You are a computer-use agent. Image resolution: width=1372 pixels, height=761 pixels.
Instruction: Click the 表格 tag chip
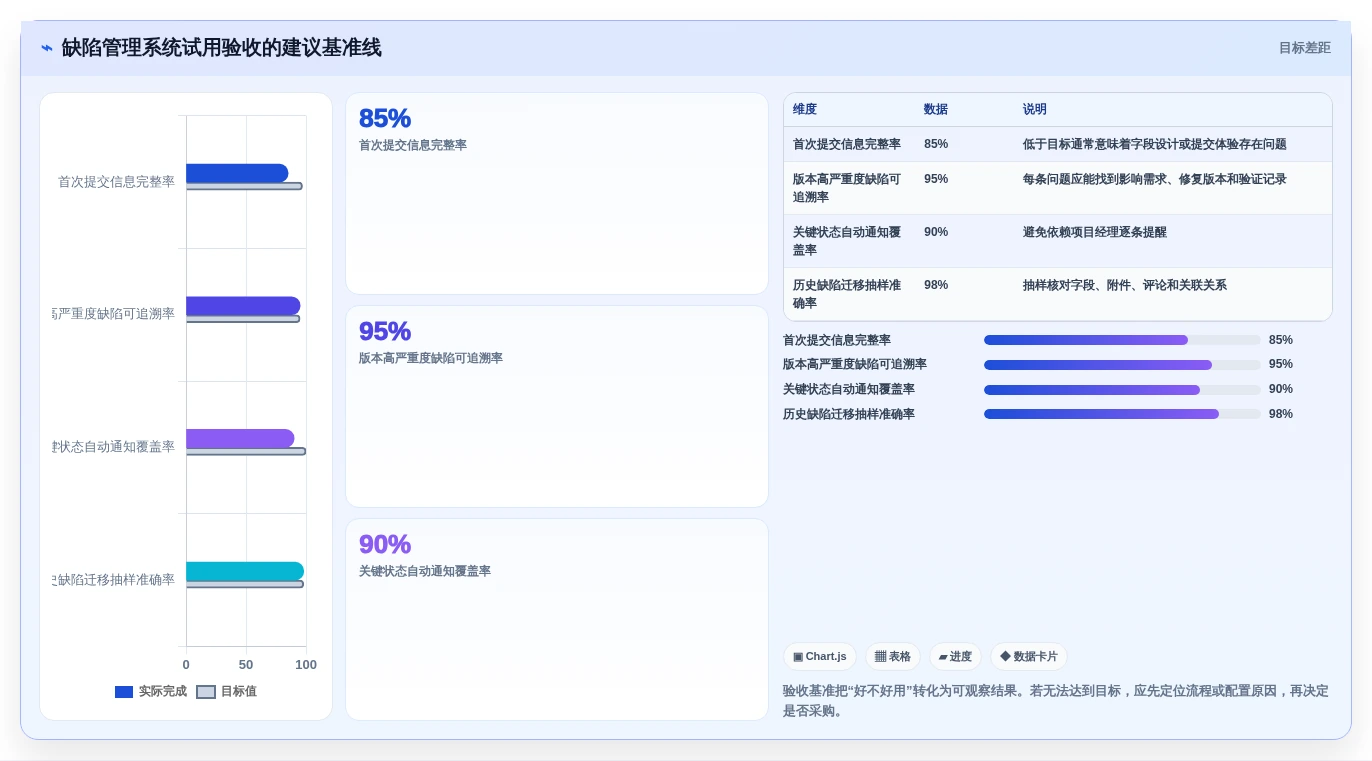893,657
